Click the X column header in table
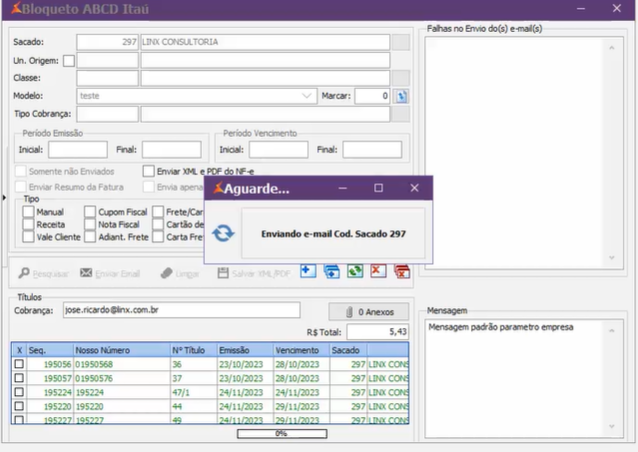This screenshot has height=452, width=638. [19, 350]
